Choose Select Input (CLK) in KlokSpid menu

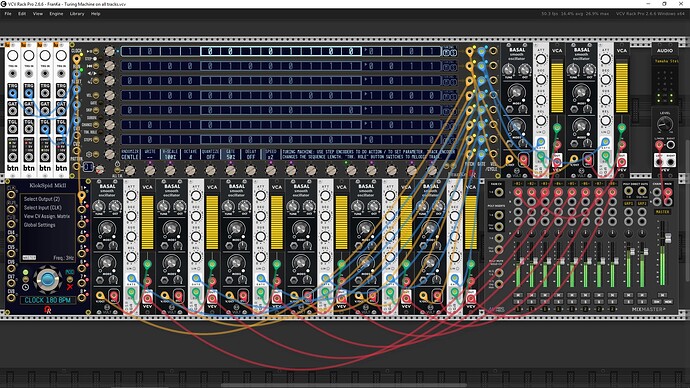pyautogui.click(x=43, y=208)
